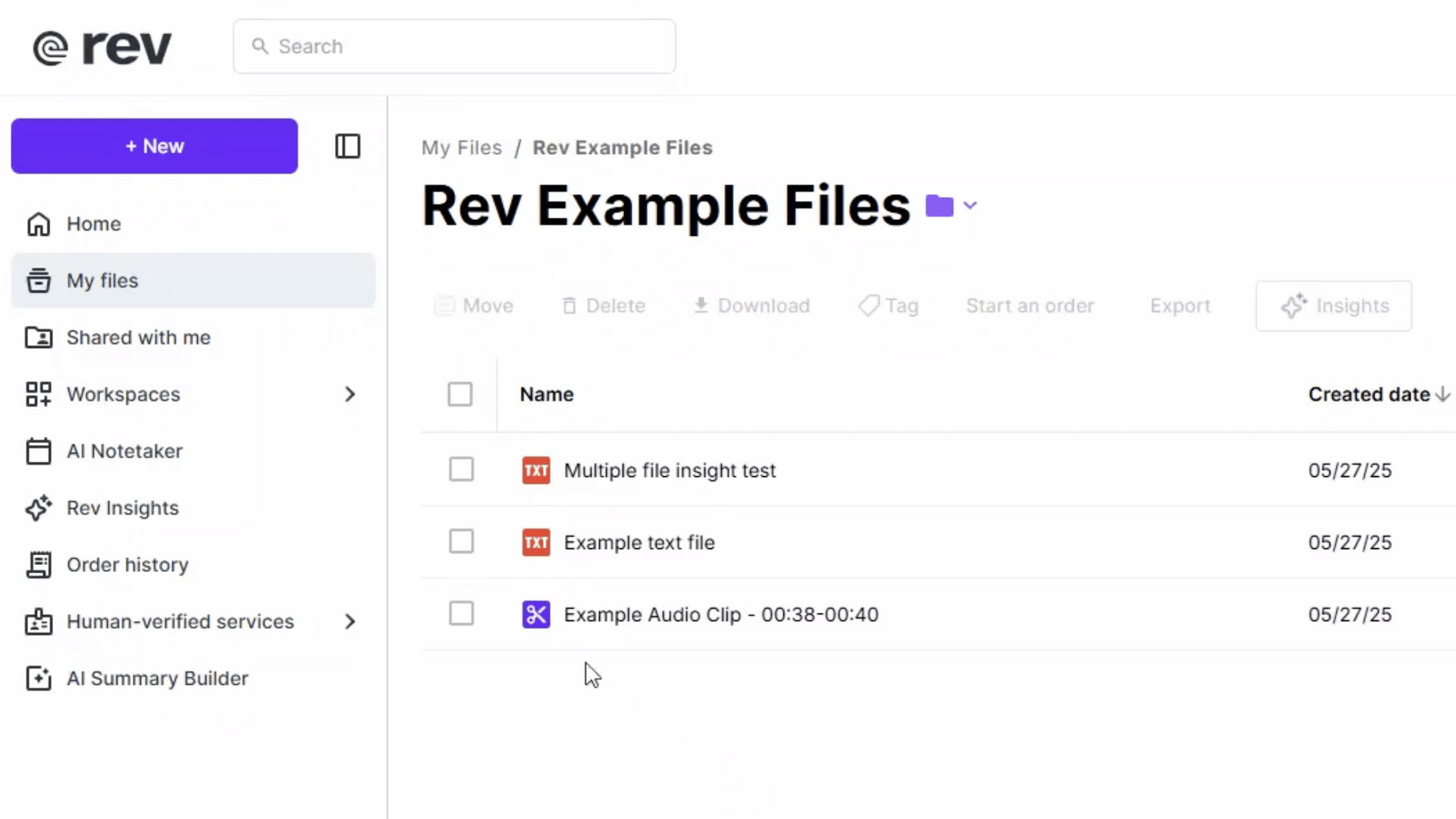The height and width of the screenshot is (819, 1456).
Task: Click the My files tray icon
Action: pyautogui.click(x=39, y=281)
